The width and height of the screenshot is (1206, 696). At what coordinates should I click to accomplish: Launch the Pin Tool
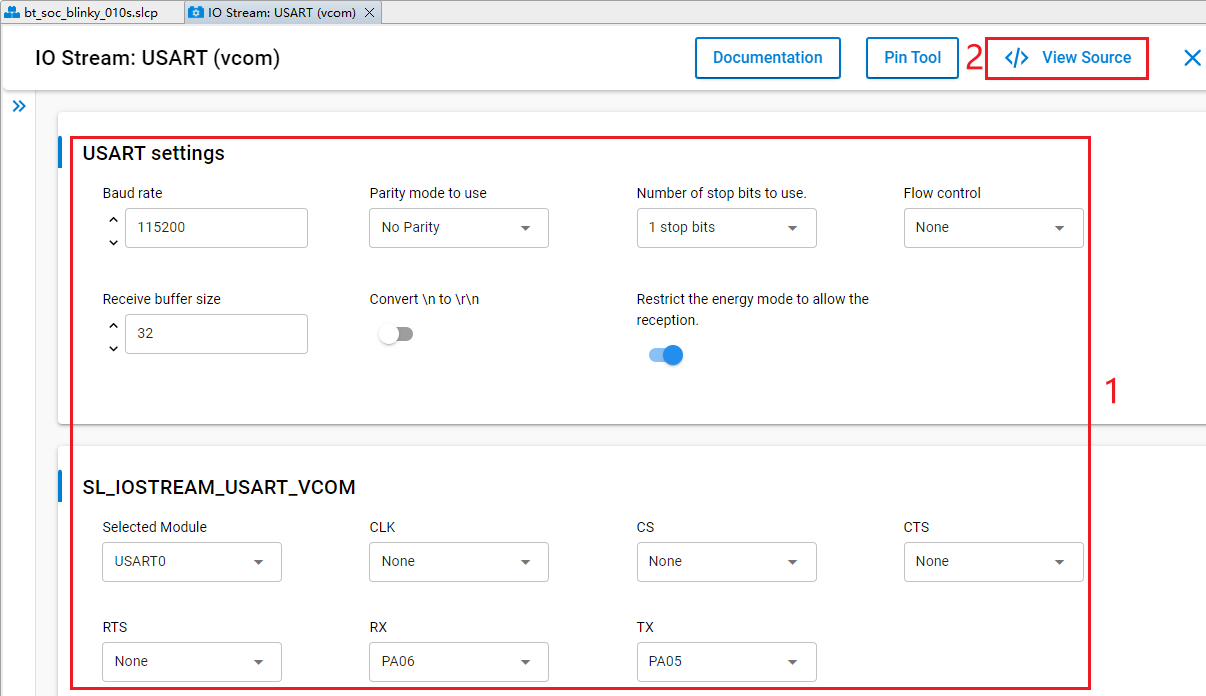[911, 57]
